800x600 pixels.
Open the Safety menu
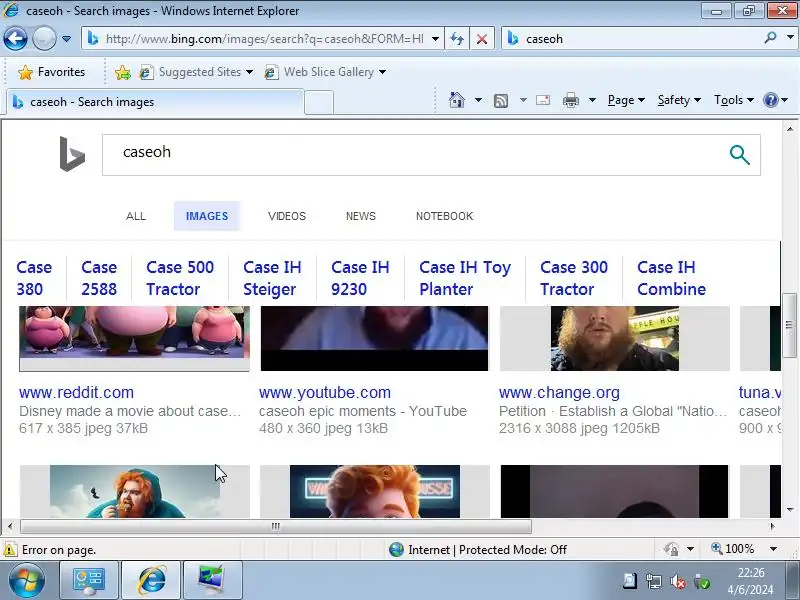click(x=679, y=100)
